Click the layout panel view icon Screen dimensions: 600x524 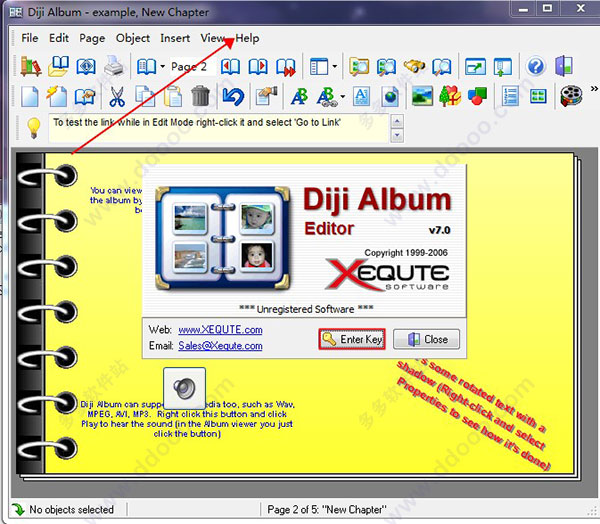click(x=319, y=67)
